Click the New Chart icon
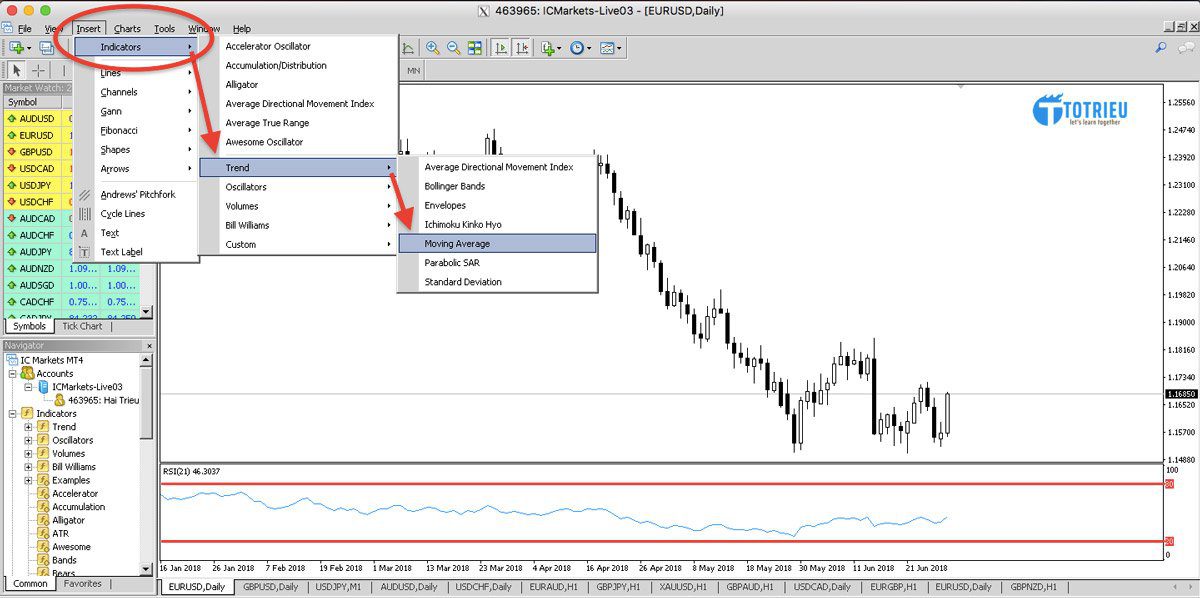This screenshot has height=598, width=1200. 17,48
